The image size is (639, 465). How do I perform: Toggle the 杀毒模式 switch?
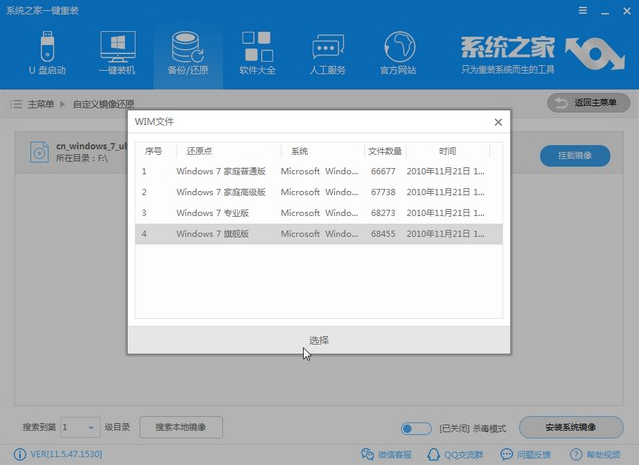click(416, 428)
